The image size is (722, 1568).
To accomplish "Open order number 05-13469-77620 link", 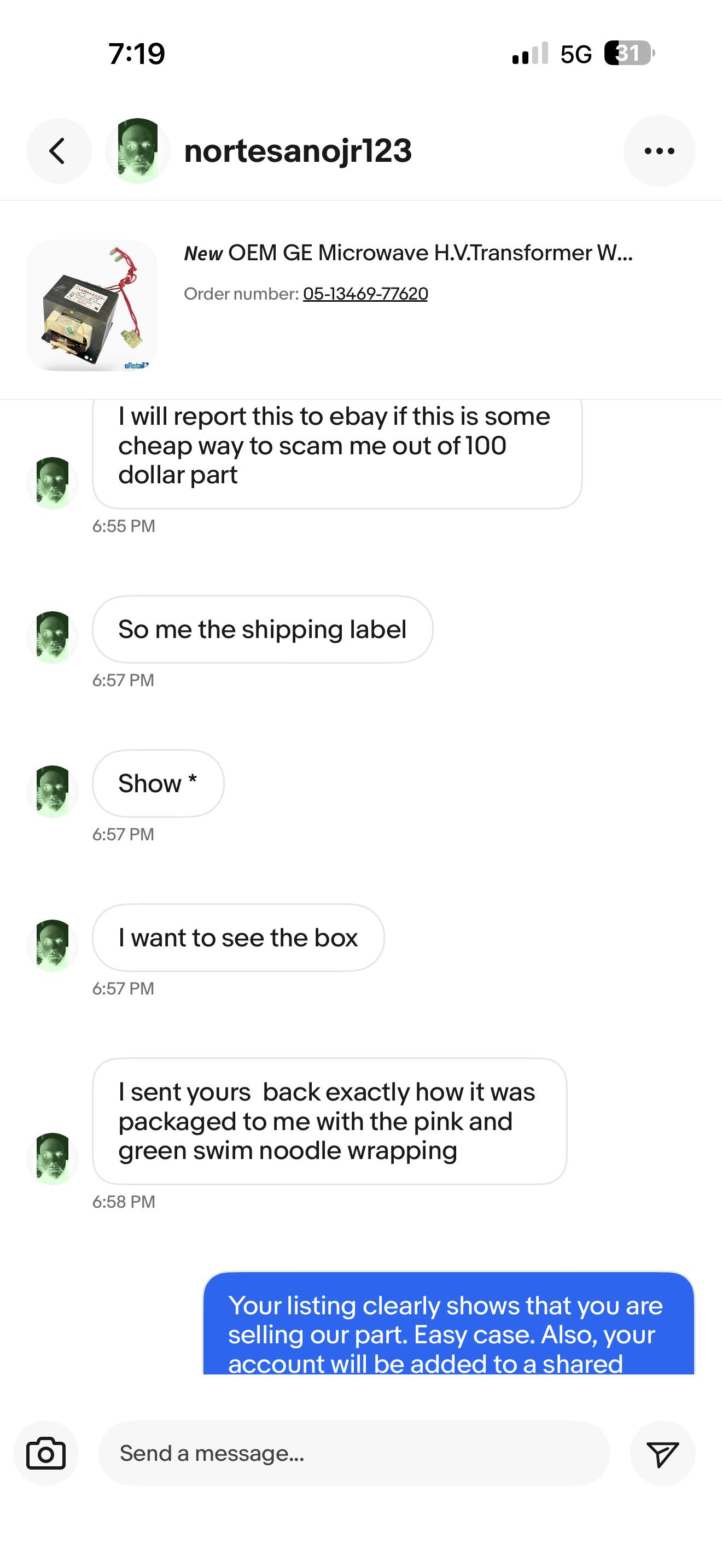I will [365, 294].
